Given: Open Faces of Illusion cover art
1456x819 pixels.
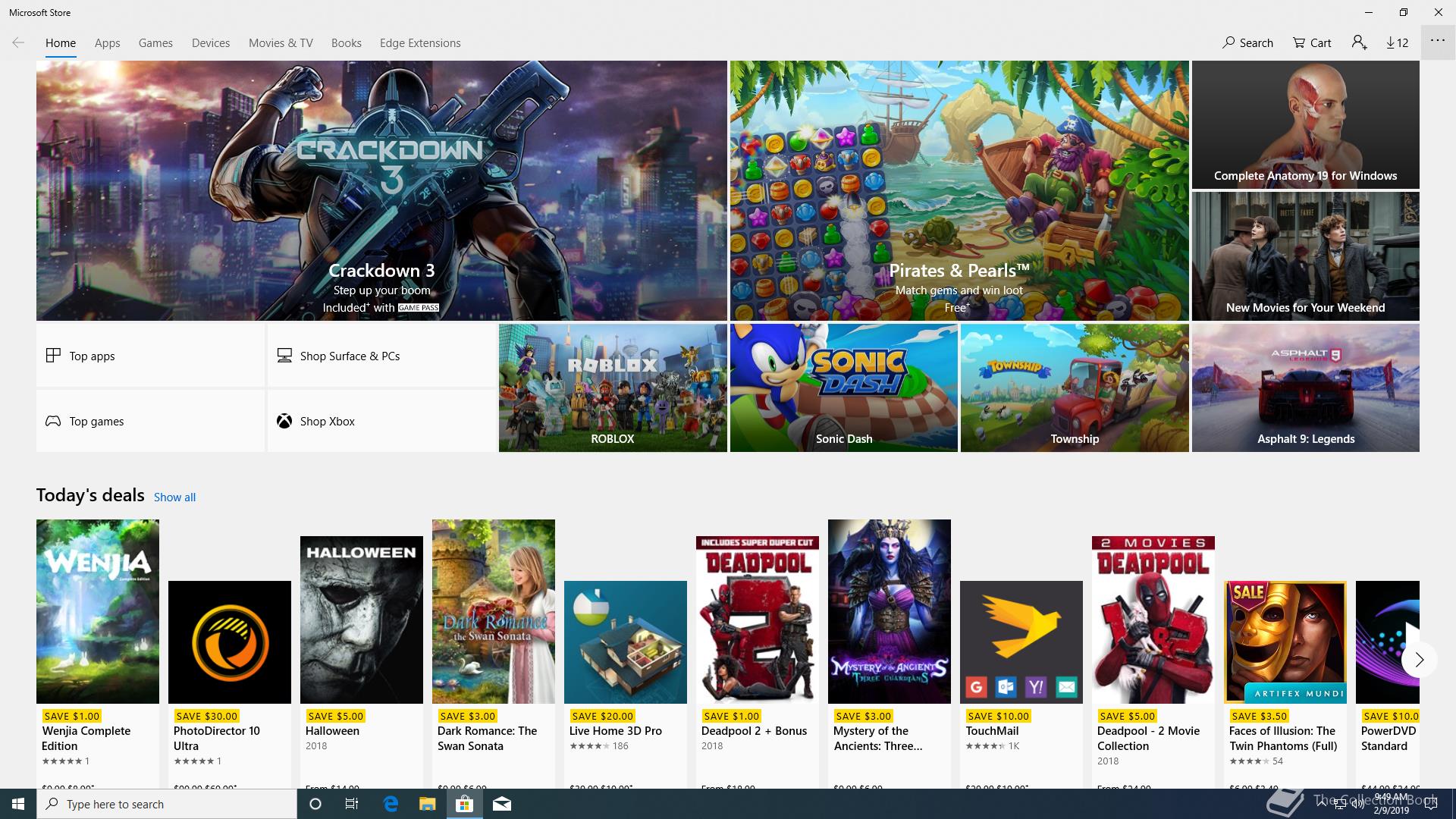Looking at the screenshot, I should click(x=1285, y=642).
